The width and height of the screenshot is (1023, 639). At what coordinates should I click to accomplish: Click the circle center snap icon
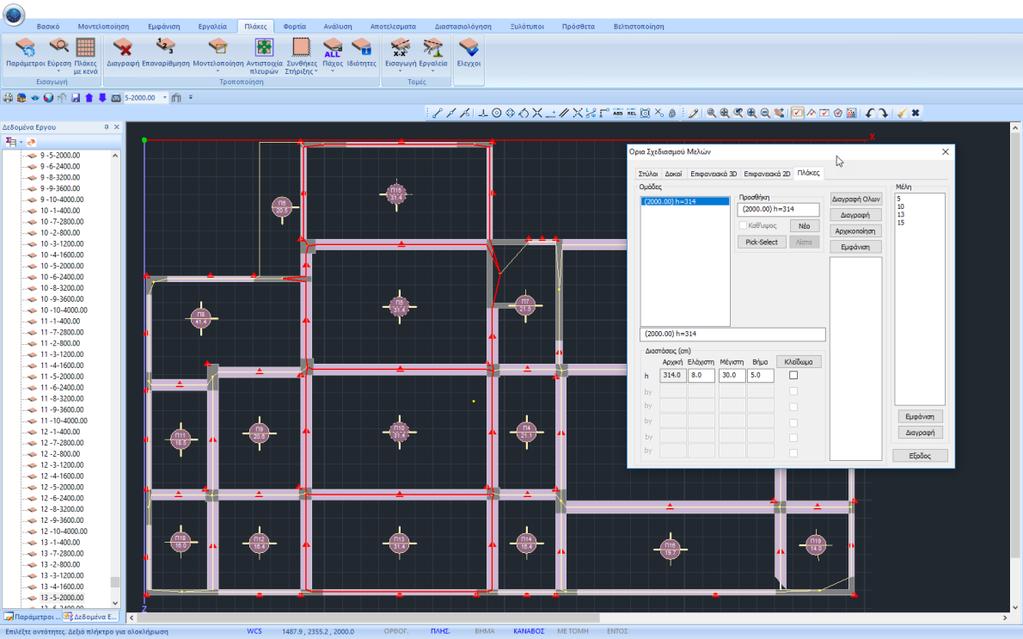coord(496,113)
